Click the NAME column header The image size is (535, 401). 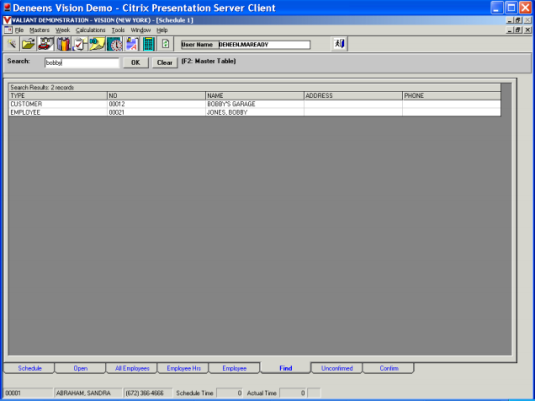pos(255,96)
